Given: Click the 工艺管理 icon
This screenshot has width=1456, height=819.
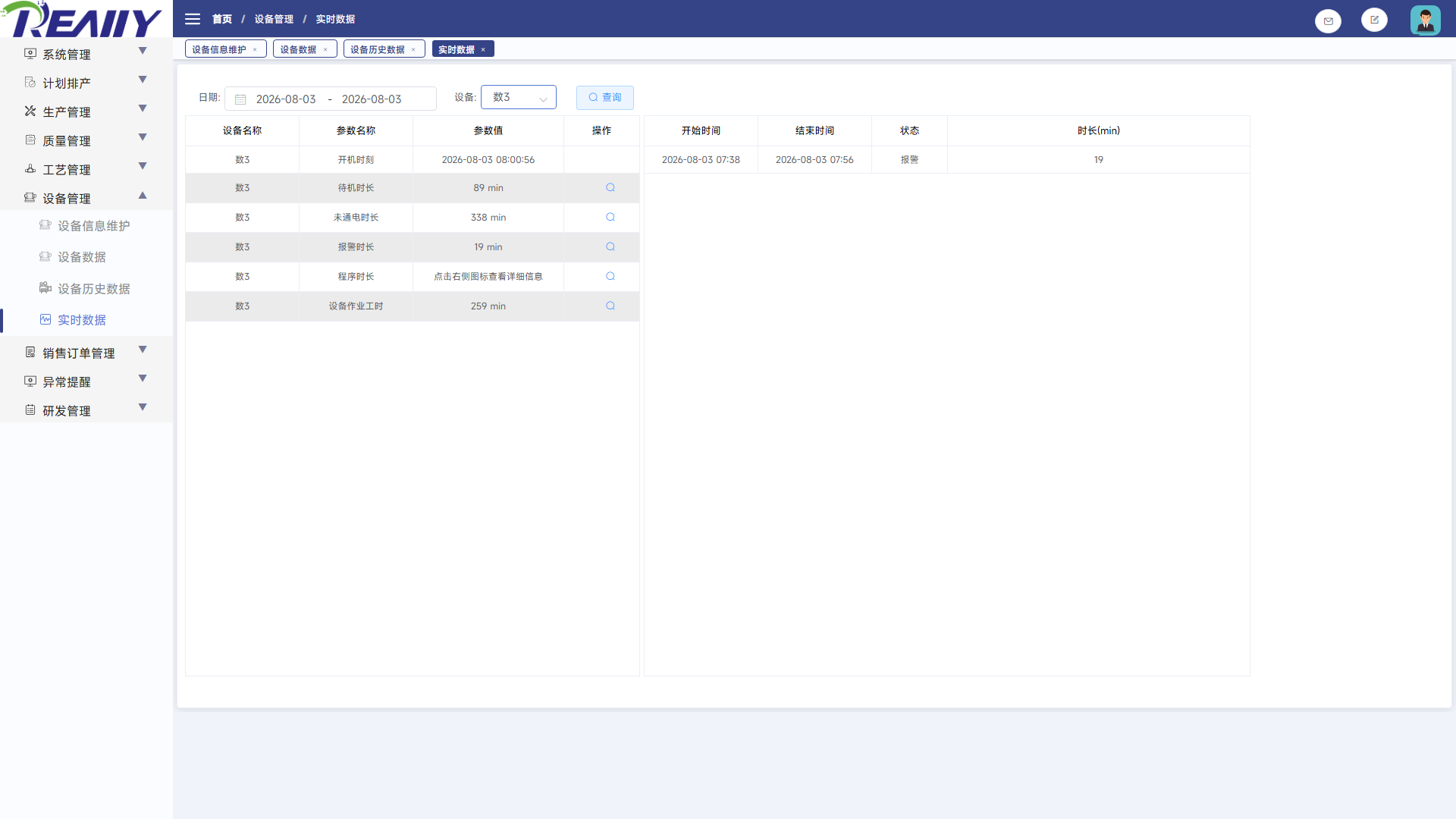Looking at the screenshot, I should point(30,168).
